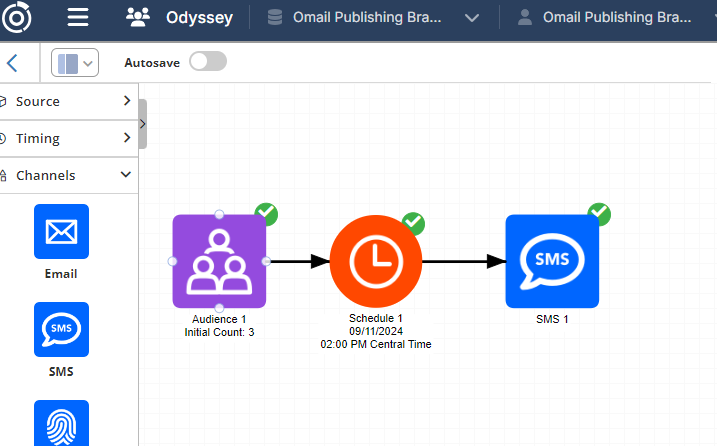717x446 pixels.
Task: Click the Odyssey people group icon
Action: [x=138, y=18]
